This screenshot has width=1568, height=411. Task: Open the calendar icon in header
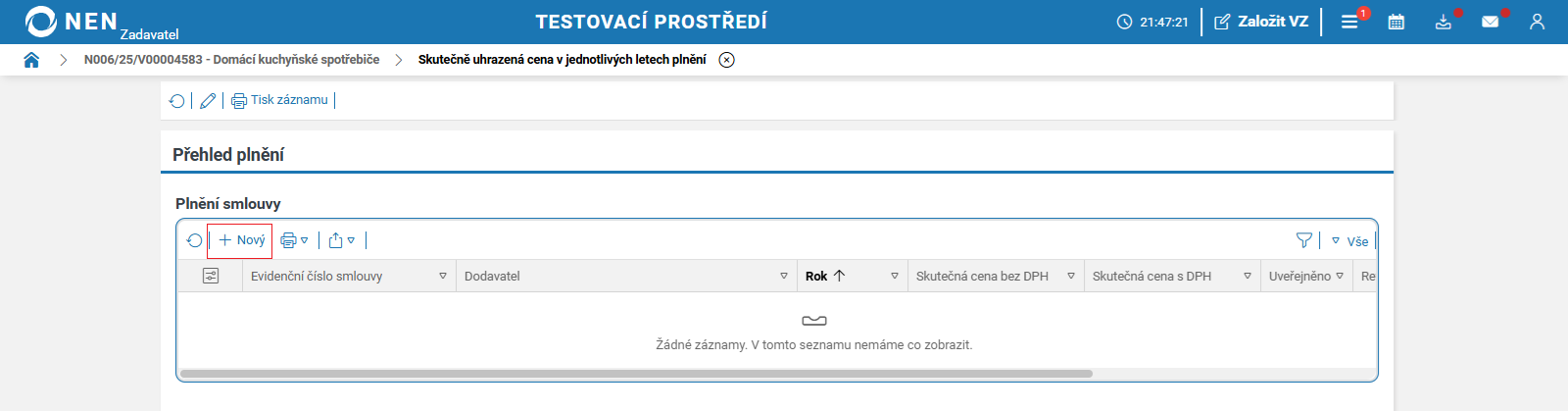coord(1396,22)
